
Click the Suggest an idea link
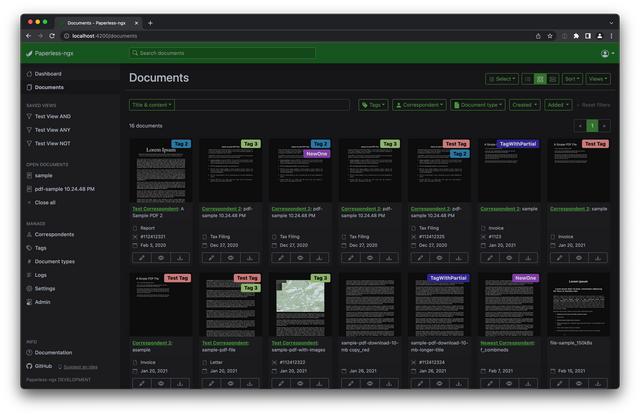(80, 367)
